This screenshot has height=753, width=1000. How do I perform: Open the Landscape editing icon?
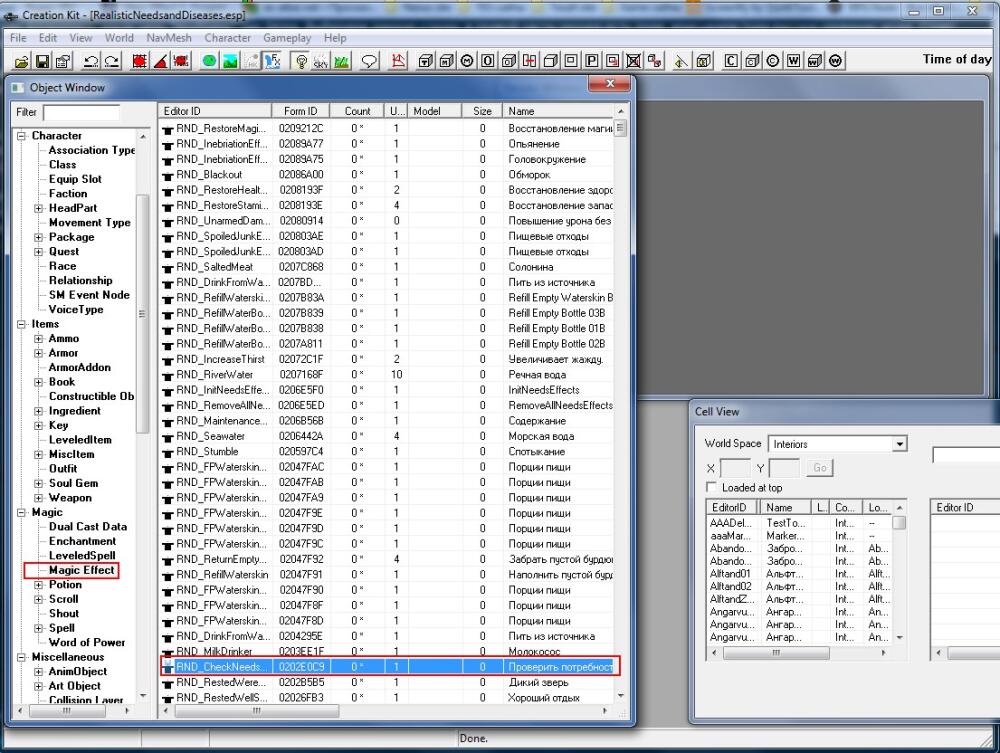point(230,61)
